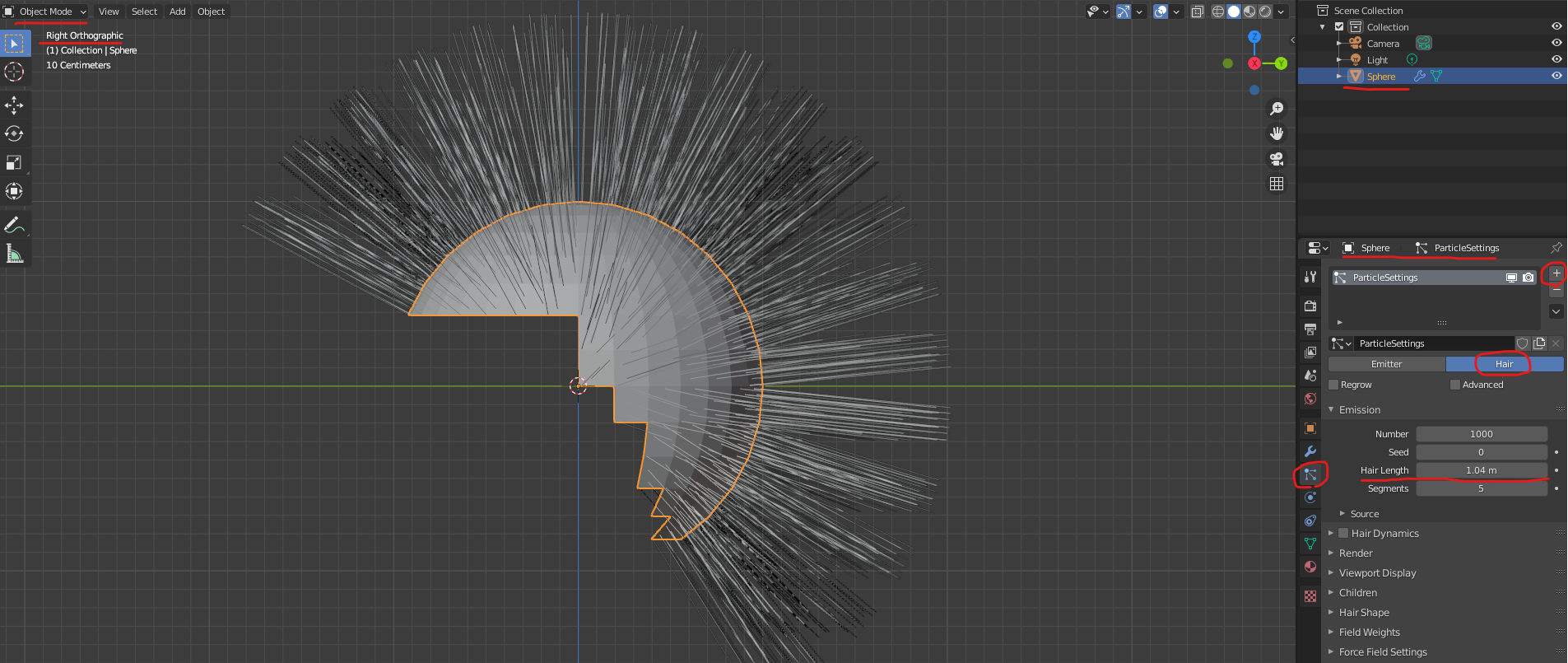
Task: Open the View Layer properties tab
Action: [x=1310, y=352]
